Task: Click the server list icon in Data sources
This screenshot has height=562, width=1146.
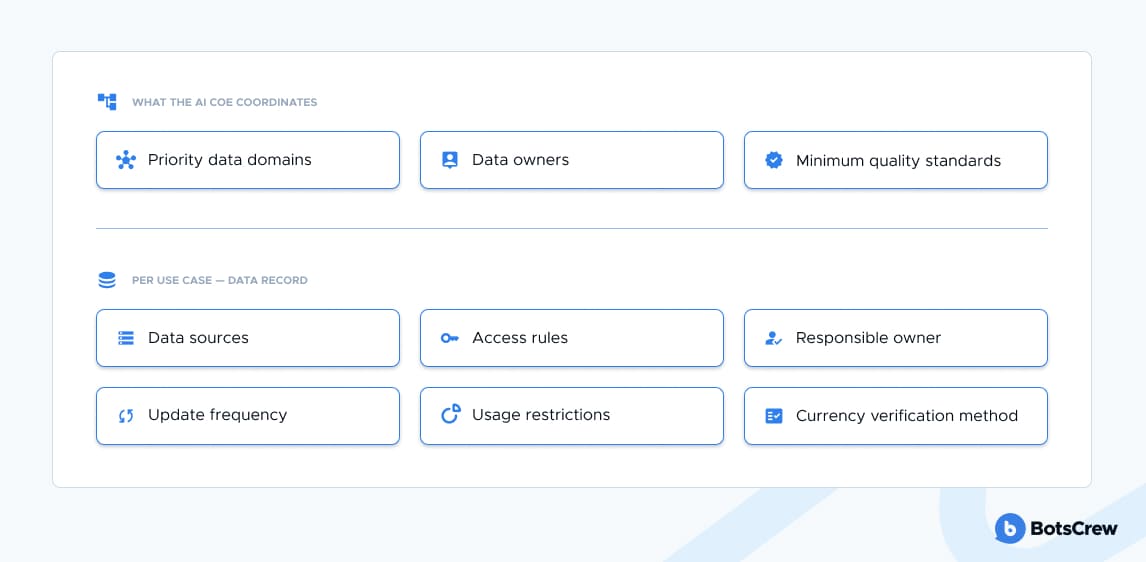Action: [126, 338]
